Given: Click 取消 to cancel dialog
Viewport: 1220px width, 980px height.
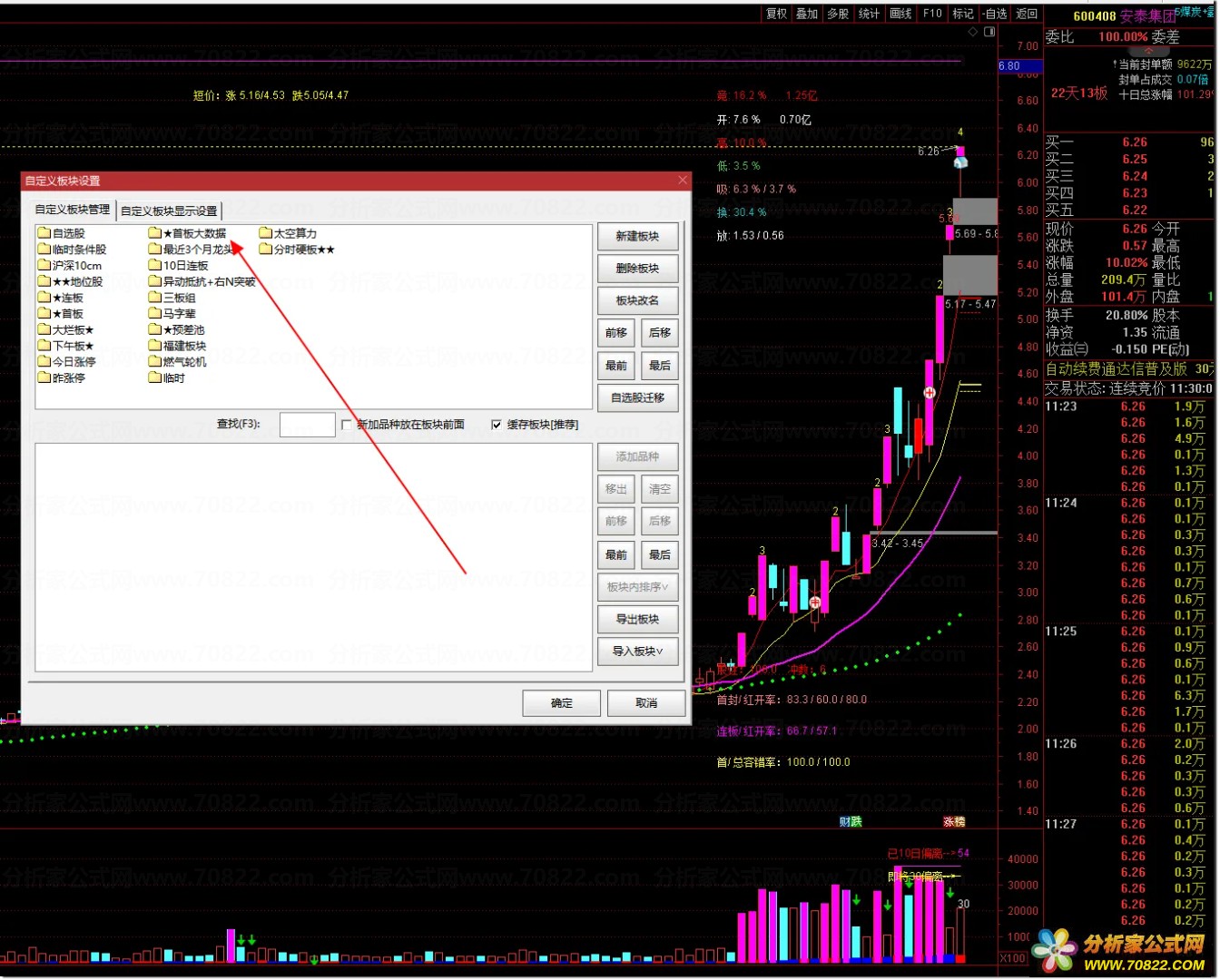Looking at the screenshot, I should 646,703.
